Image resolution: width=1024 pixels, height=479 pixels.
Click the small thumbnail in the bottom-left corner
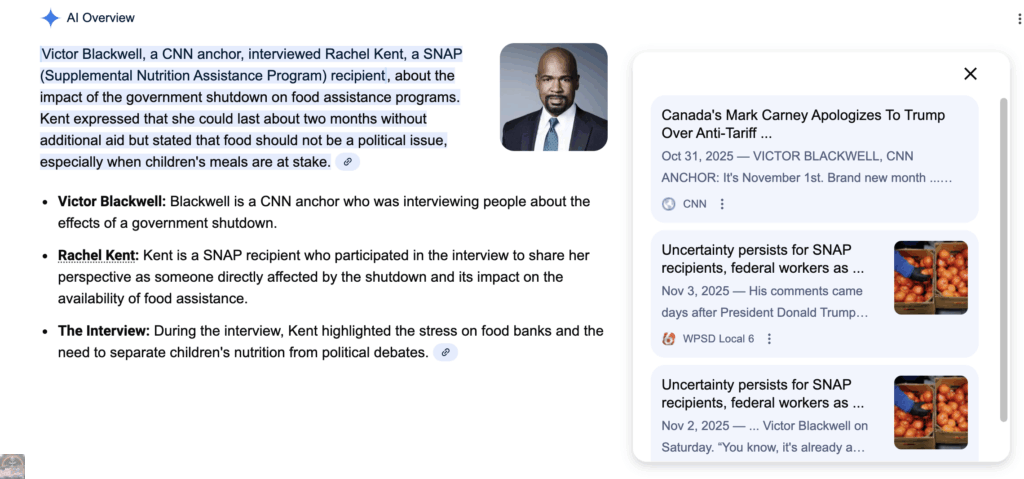pos(12,466)
